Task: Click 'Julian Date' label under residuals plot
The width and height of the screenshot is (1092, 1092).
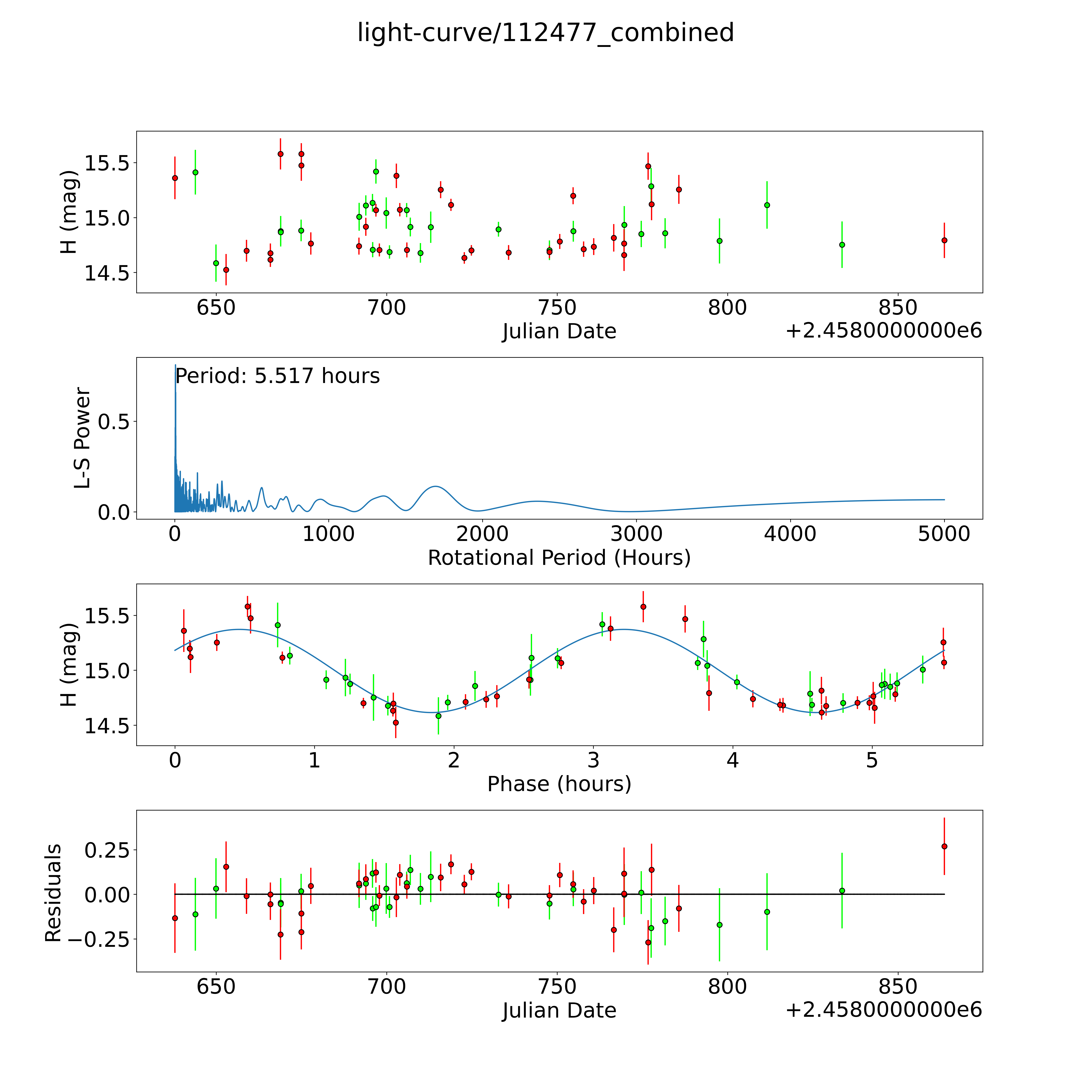Action: tap(559, 1010)
